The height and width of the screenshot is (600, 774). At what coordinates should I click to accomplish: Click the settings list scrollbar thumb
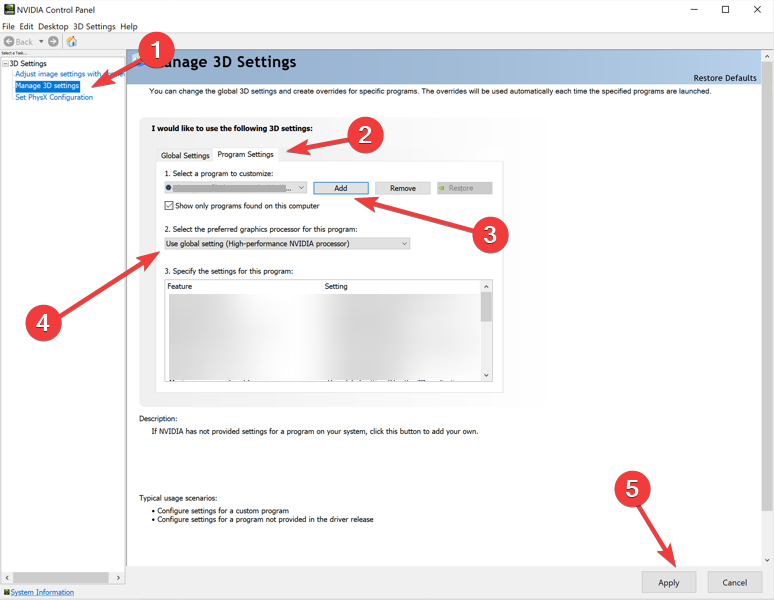[486, 307]
